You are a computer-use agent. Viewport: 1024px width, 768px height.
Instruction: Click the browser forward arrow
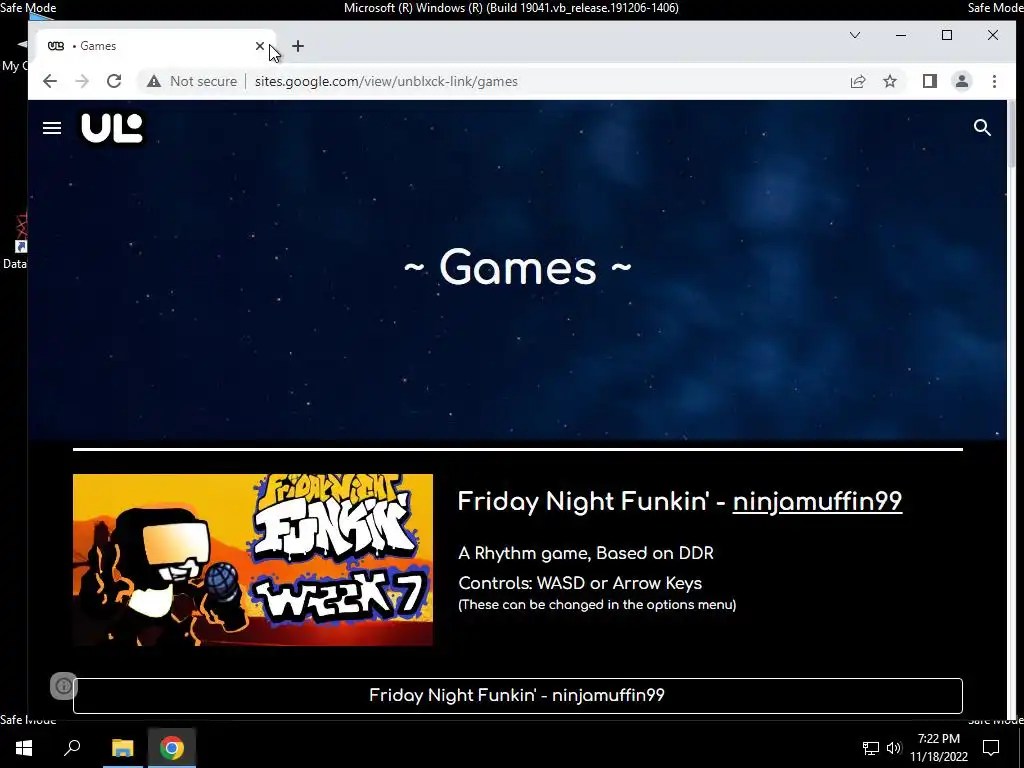(82, 81)
